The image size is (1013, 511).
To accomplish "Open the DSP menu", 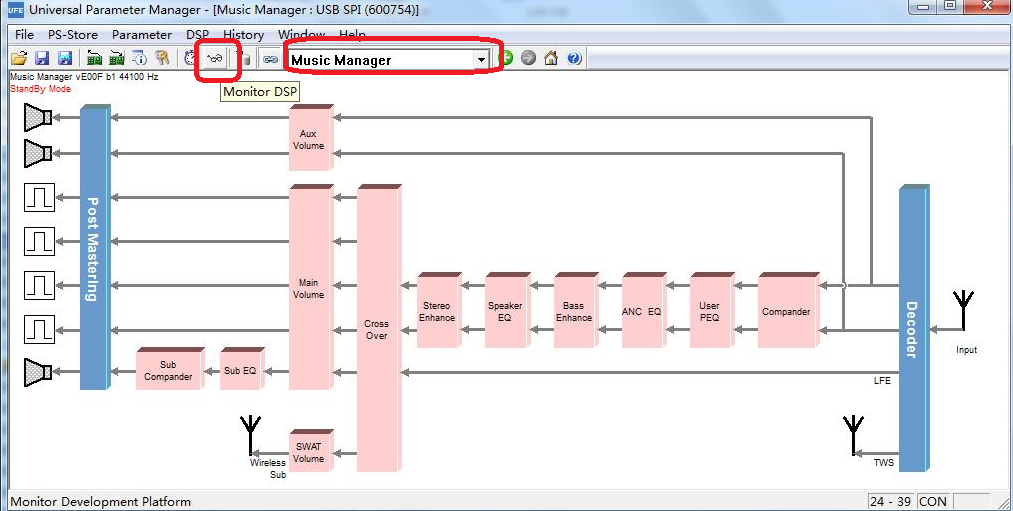I will coord(197,34).
